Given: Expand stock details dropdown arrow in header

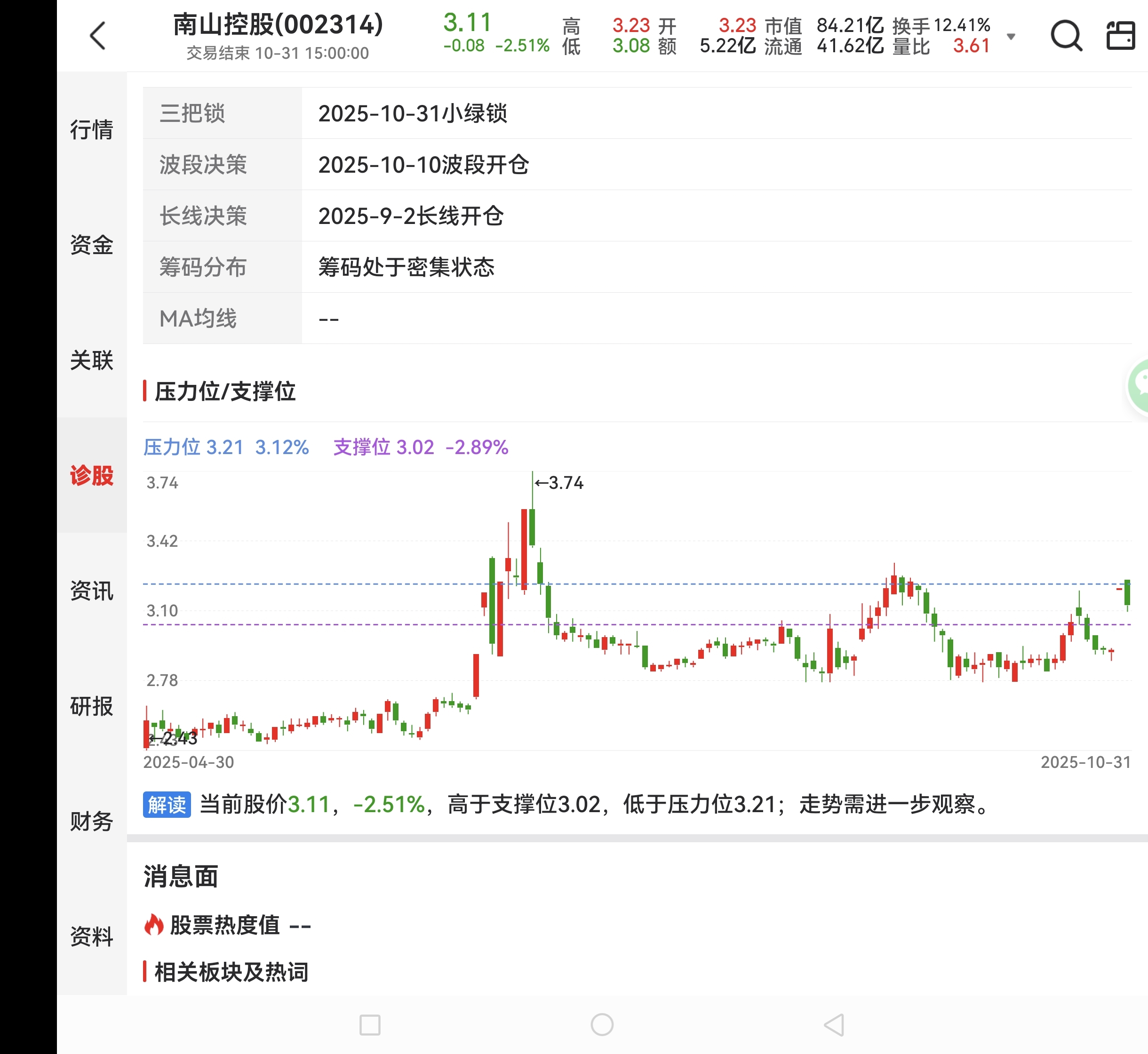Looking at the screenshot, I should coord(1011,37).
